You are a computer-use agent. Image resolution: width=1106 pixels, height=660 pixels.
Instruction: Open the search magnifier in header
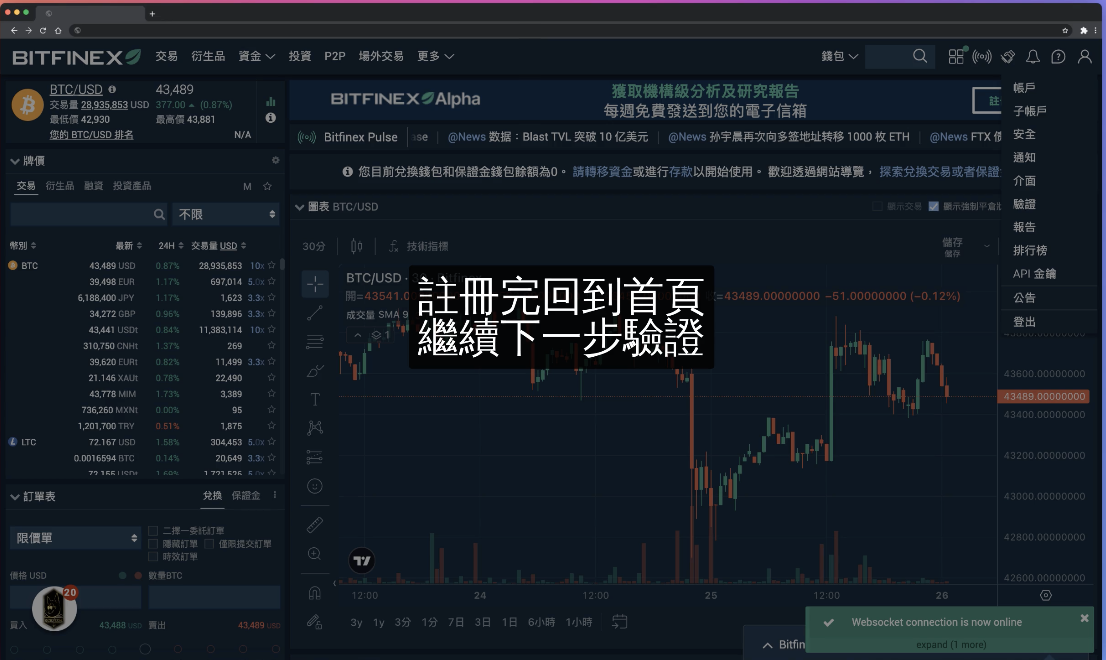point(920,56)
